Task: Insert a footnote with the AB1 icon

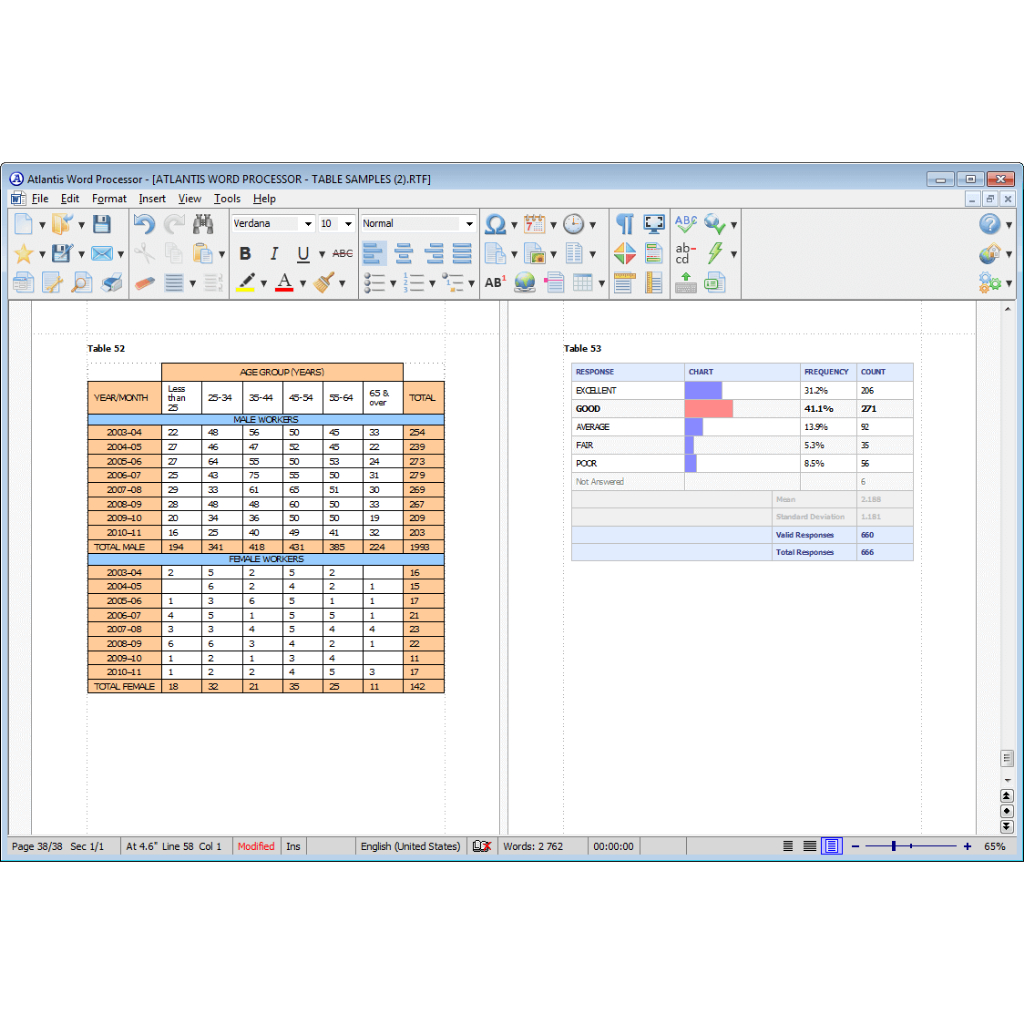Action: 495,283
